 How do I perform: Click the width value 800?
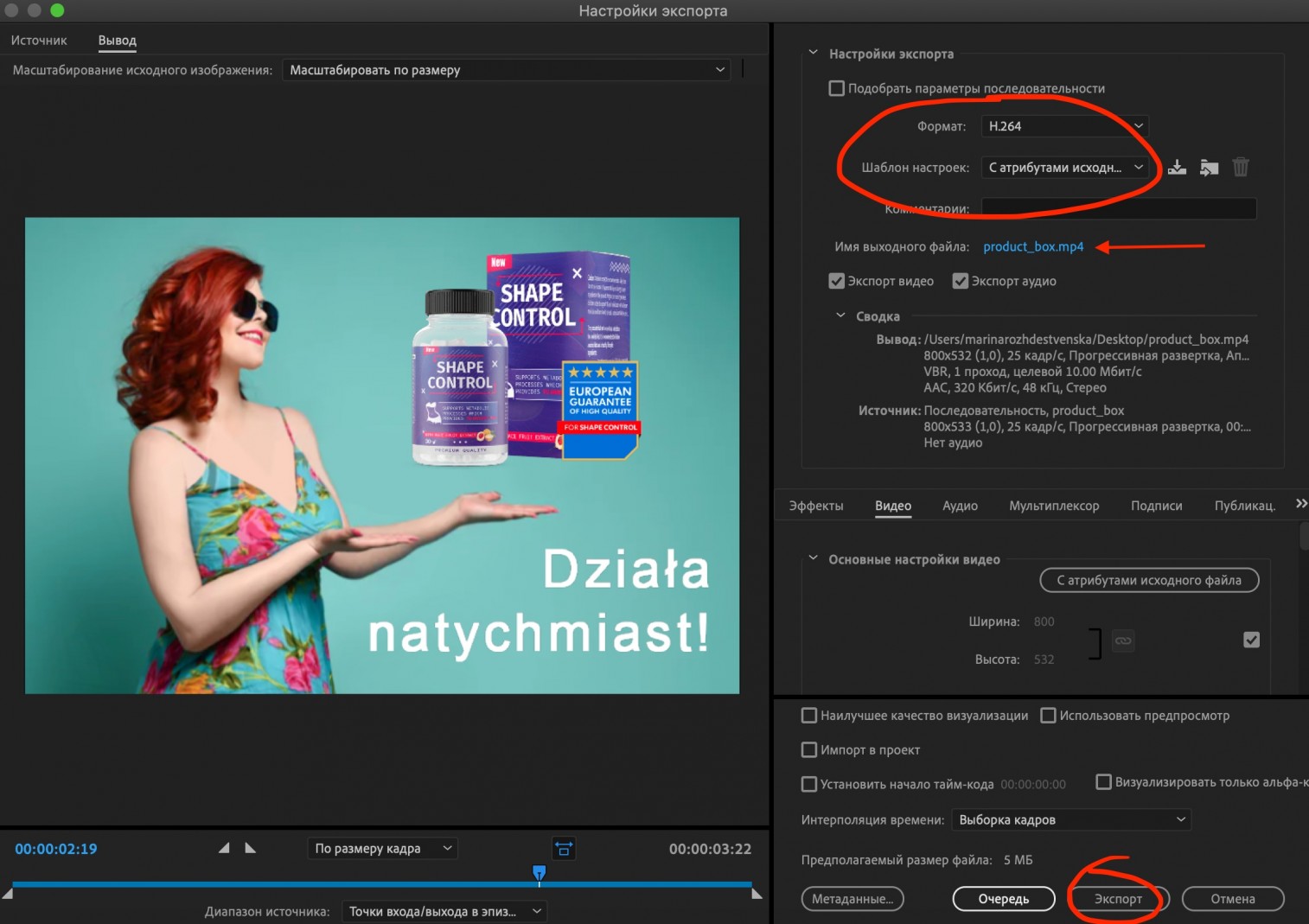(1044, 621)
